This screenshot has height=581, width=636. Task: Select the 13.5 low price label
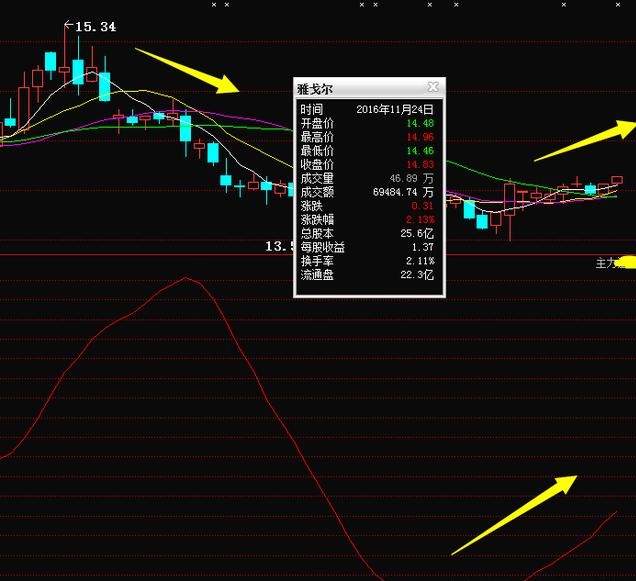(x=277, y=246)
